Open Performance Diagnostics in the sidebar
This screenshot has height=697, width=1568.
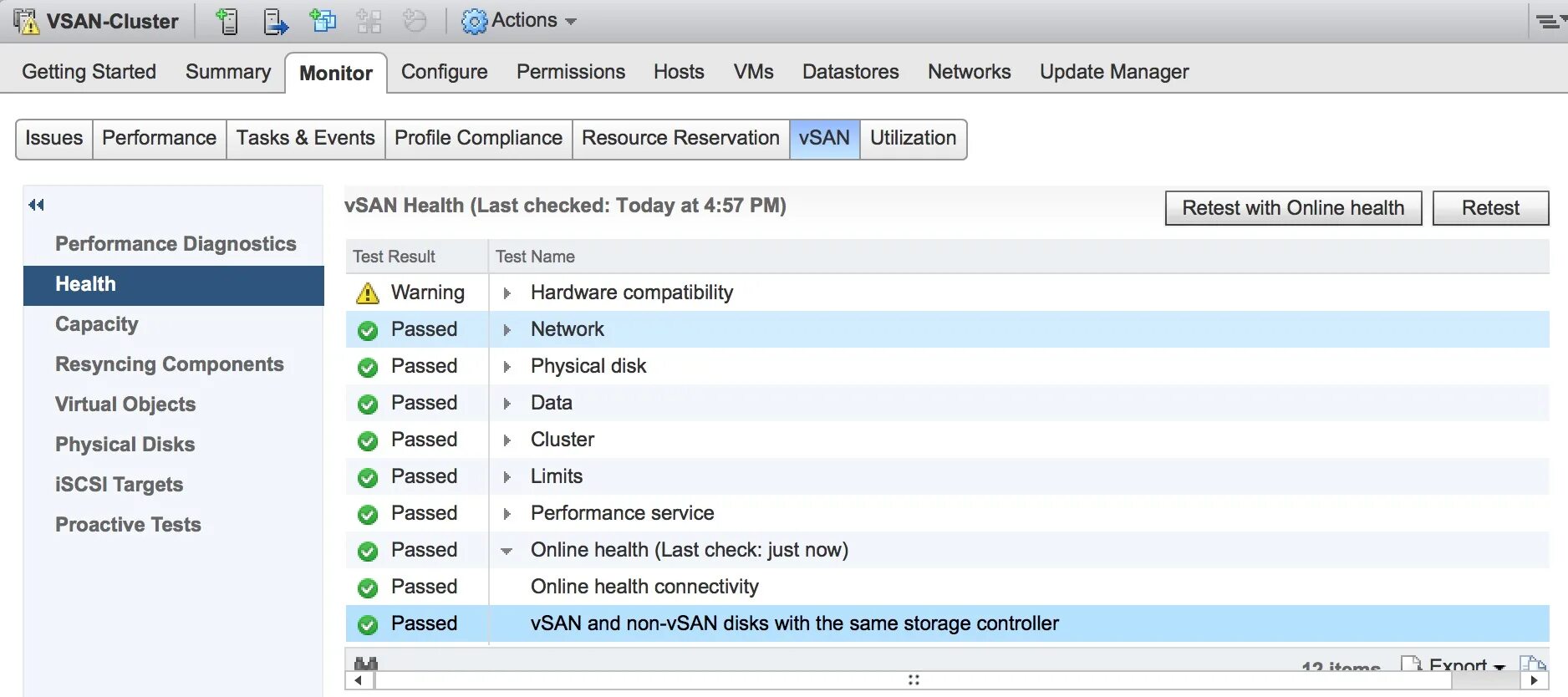click(176, 244)
